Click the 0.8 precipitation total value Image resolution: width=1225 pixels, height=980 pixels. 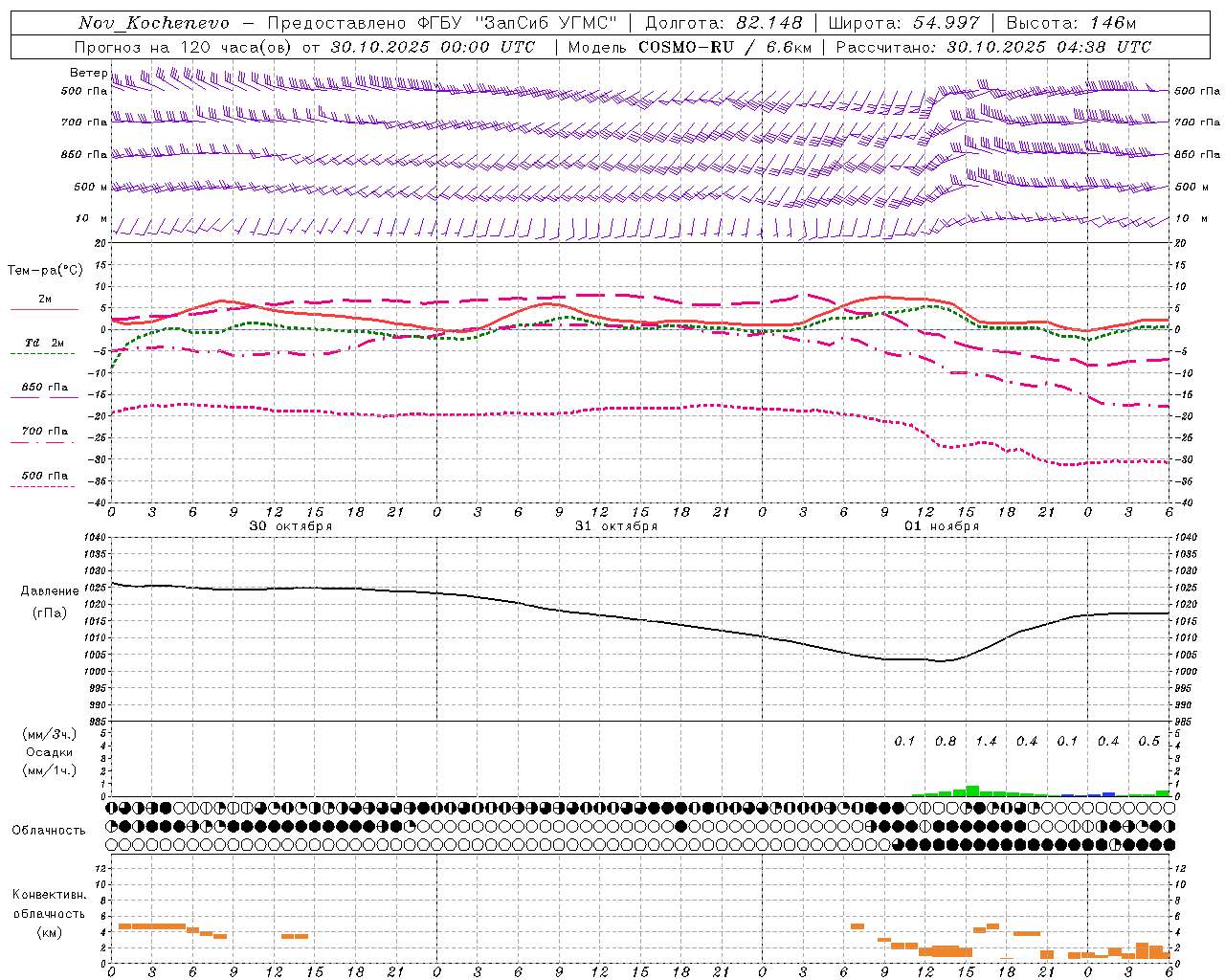pos(946,742)
